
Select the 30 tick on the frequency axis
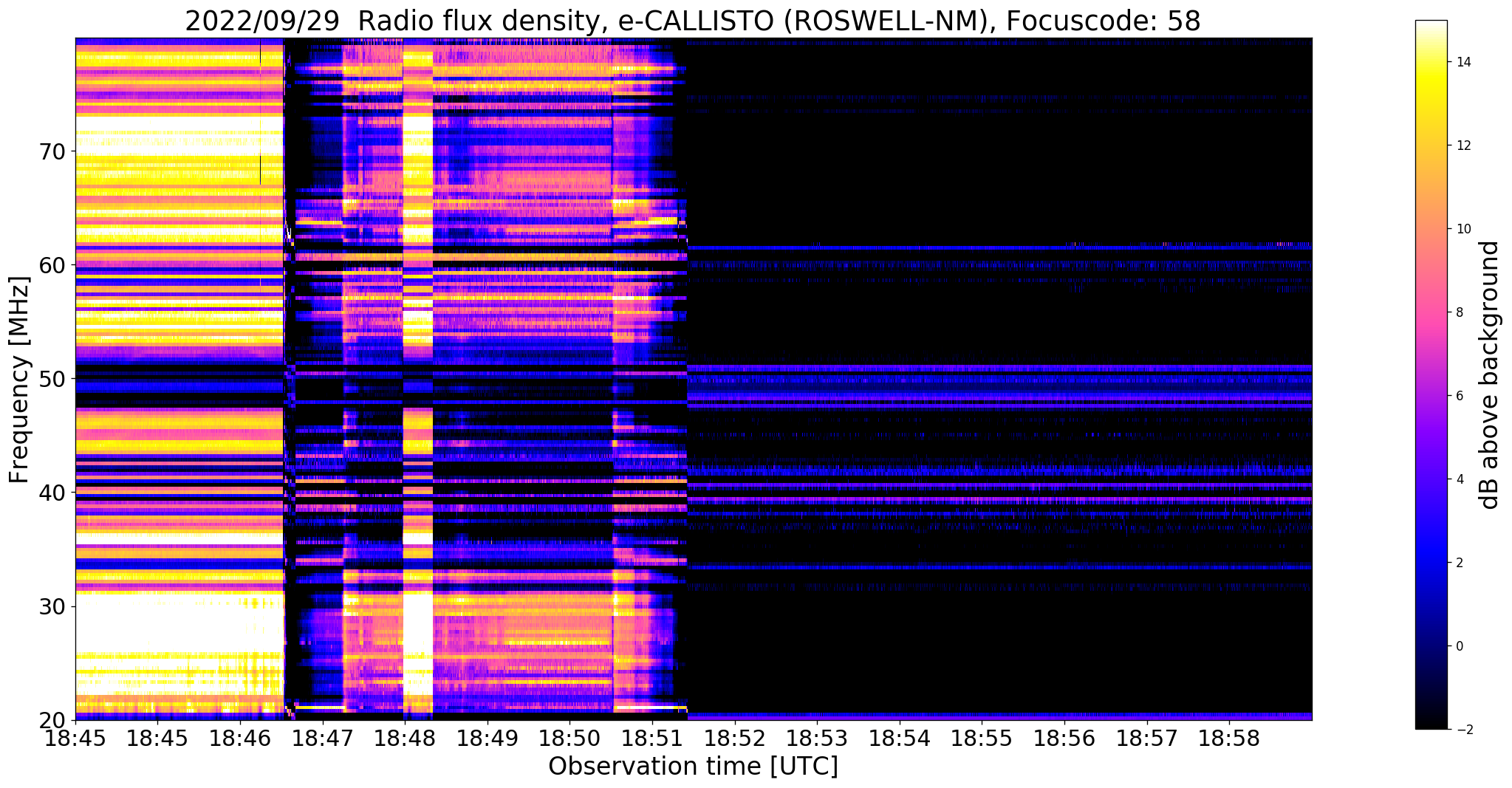[x=52, y=606]
